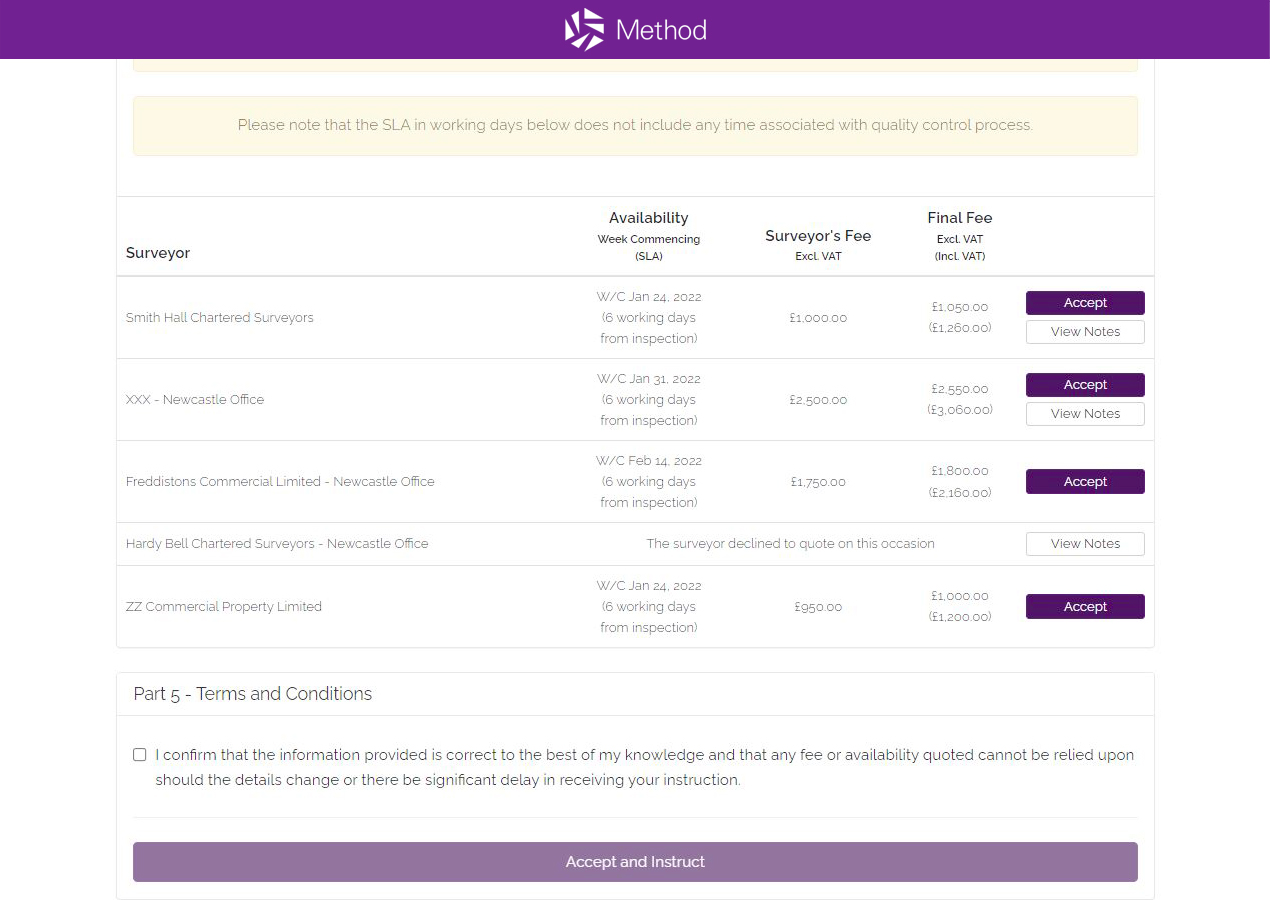Screen dimensions: 1270x900
Task: View notes for Hardy Bell Chartered Surveyors
Action: pos(1085,544)
